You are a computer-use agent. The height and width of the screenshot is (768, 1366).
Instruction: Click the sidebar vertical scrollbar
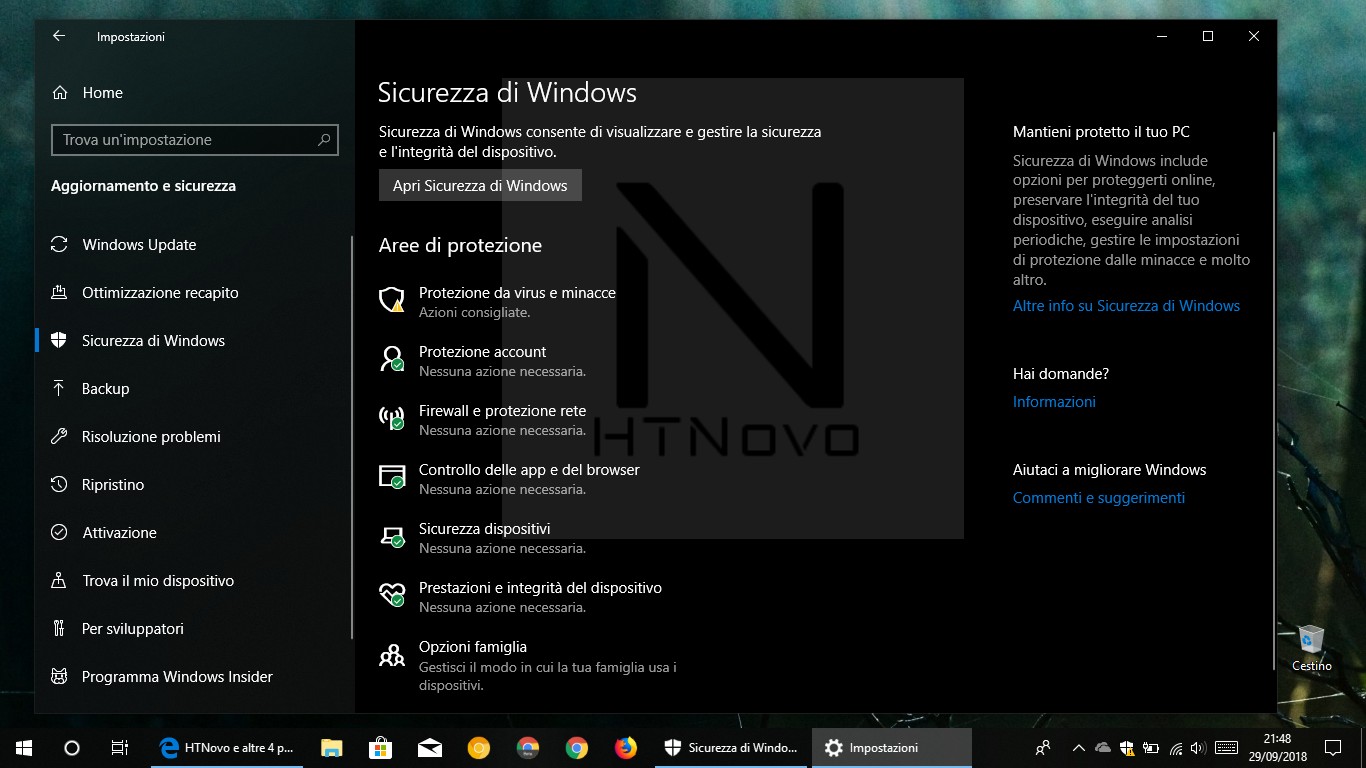pyautogui.click(x=352, y=437)
